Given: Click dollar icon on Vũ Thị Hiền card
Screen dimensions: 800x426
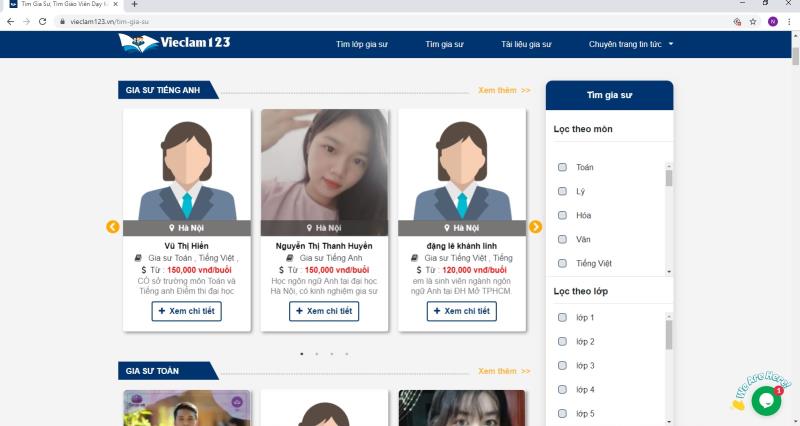Looking at the screenshot, I should tap(144, 270).
